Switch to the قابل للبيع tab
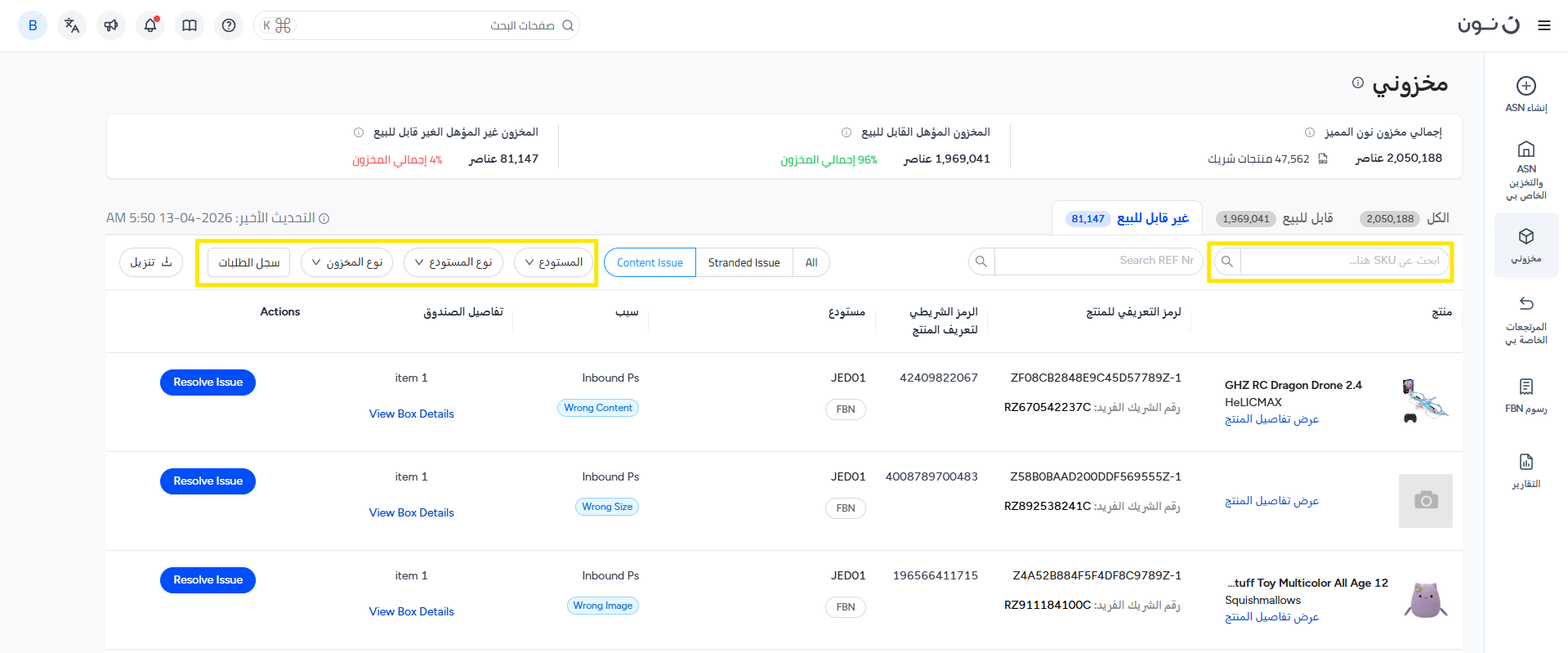 point(1275,218)
